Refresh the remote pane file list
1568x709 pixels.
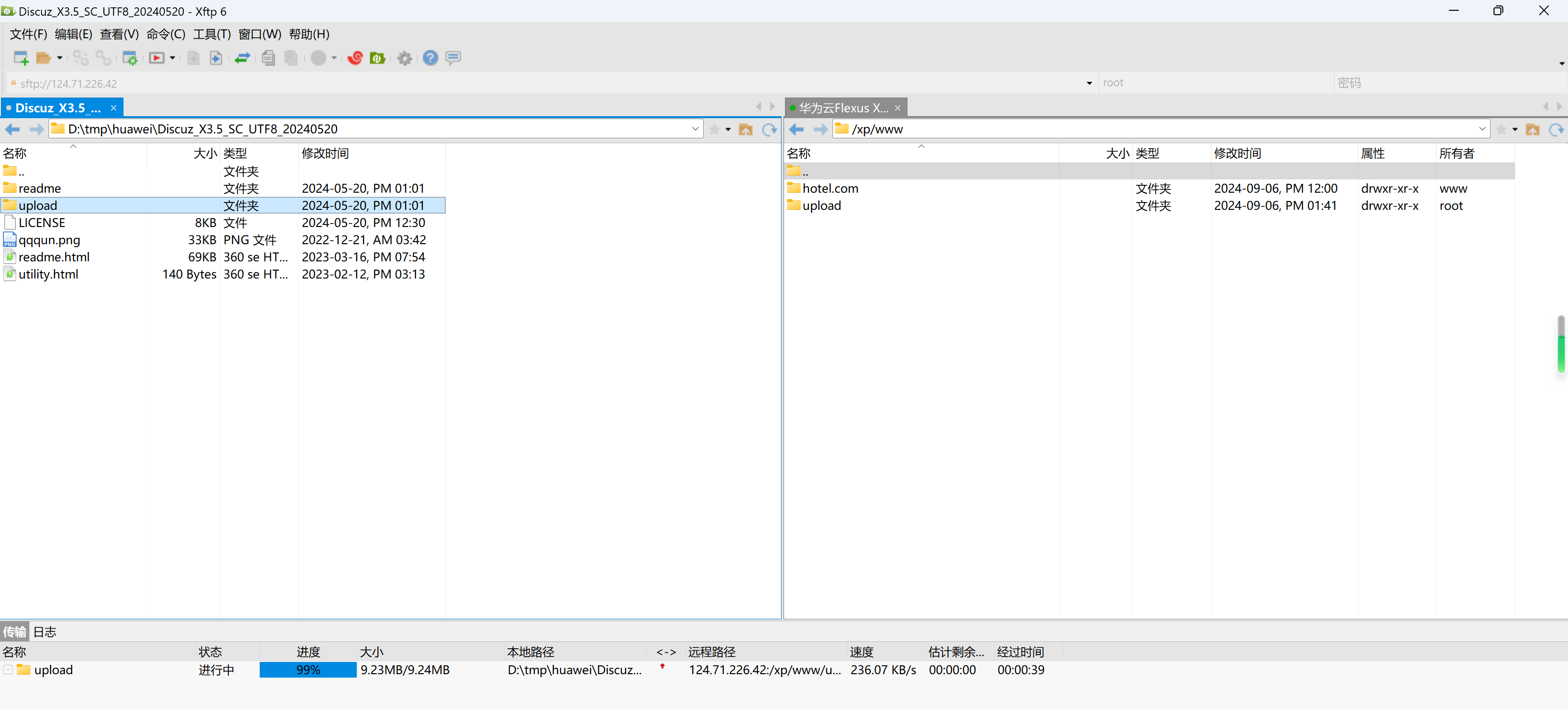1556,129
